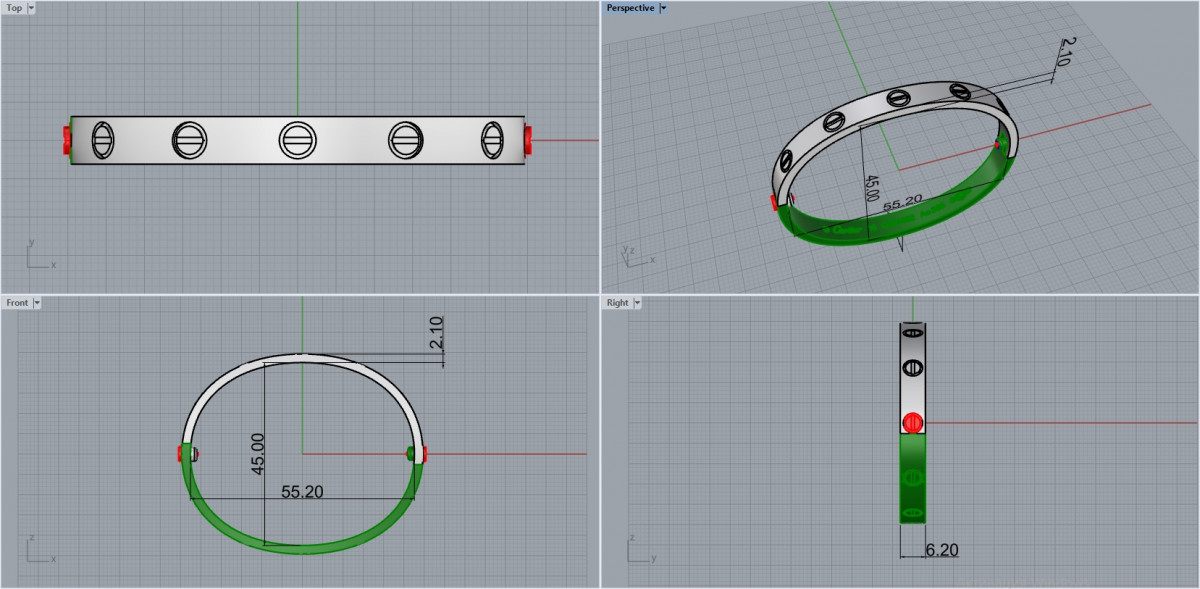Select the 2.10 dimension text in Front view
Image resolution: width=1200 pixels, height=589 pixels.
coord(436,332)
